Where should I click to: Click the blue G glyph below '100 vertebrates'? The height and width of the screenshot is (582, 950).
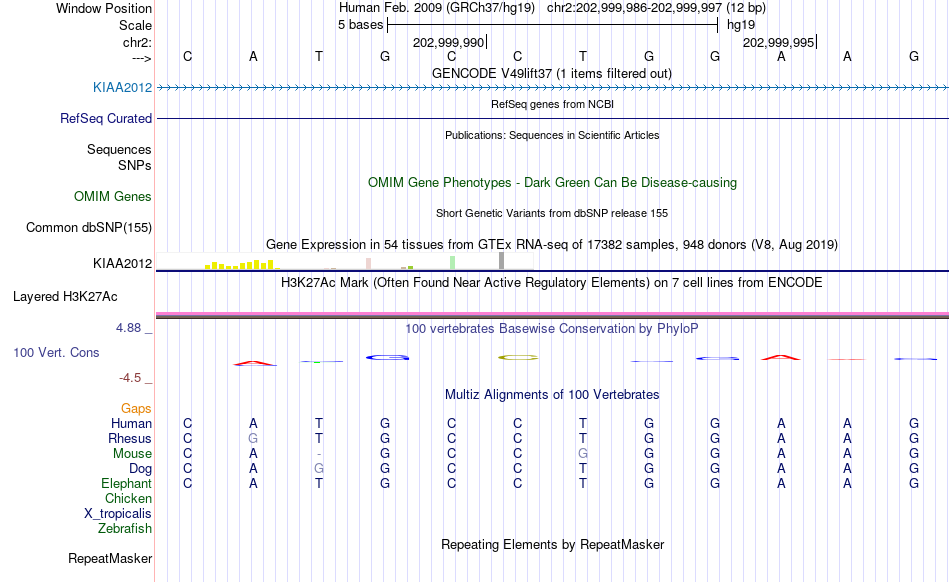387,357
